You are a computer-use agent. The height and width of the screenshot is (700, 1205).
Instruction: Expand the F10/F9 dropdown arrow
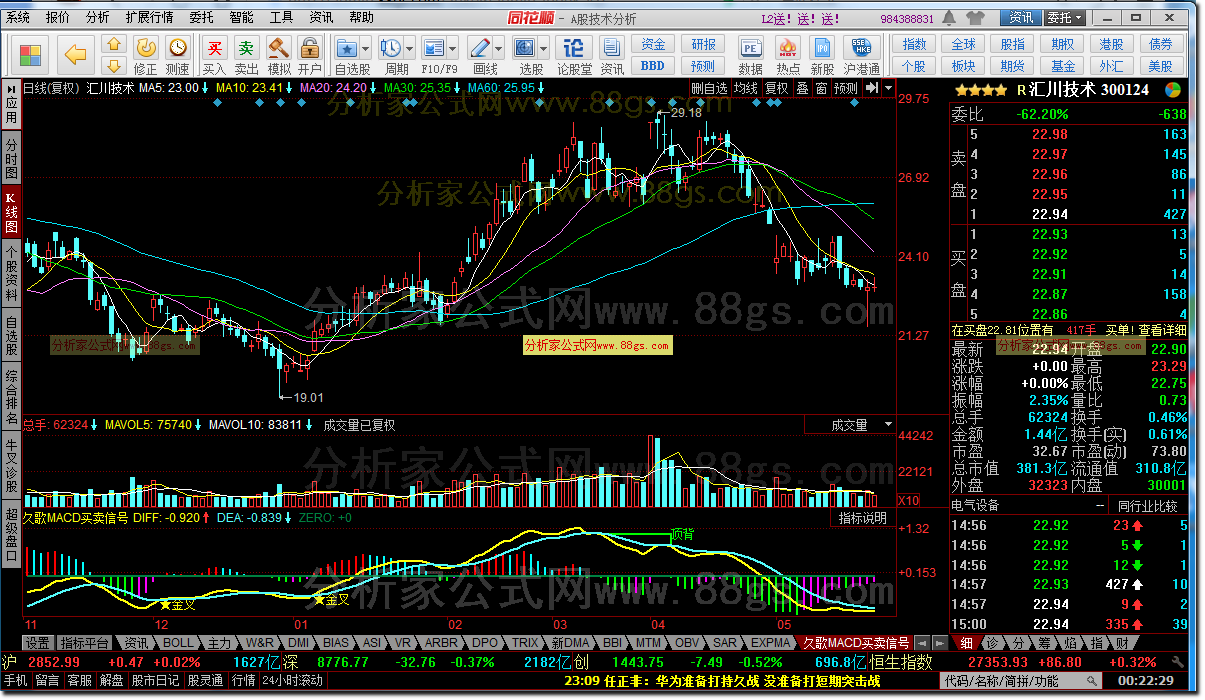click(x=452, y=48)
